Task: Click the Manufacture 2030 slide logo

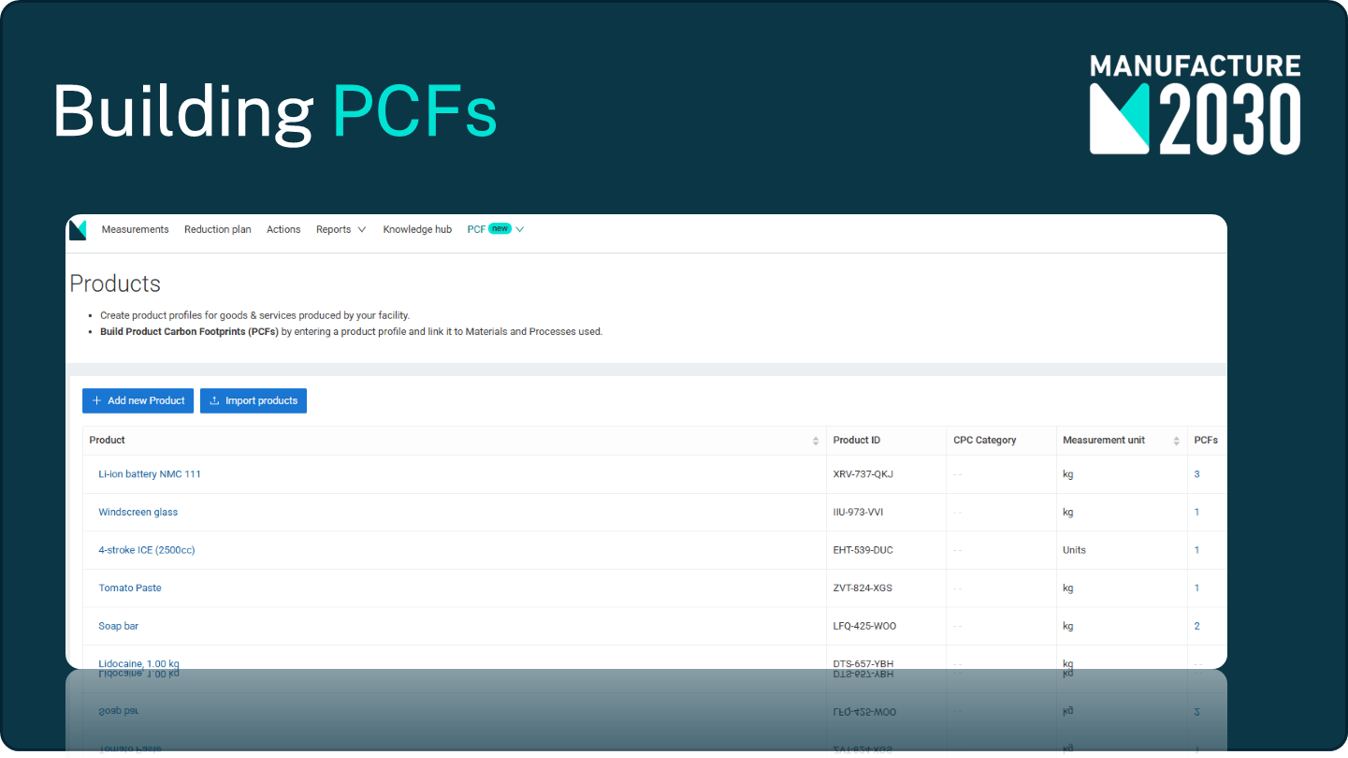Action: pos(1195,105)
